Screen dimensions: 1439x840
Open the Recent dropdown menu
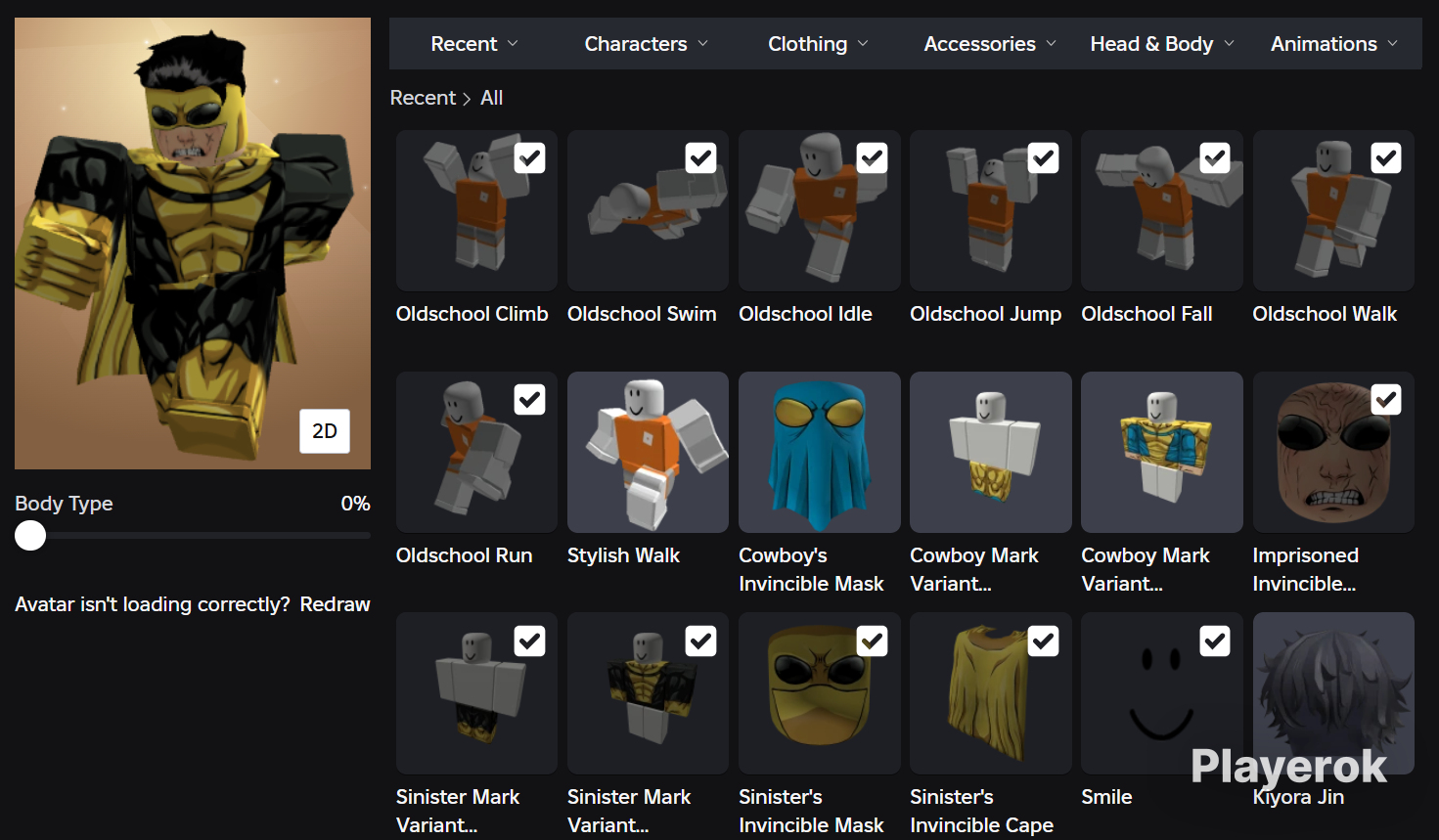click(x=474, y=44)
